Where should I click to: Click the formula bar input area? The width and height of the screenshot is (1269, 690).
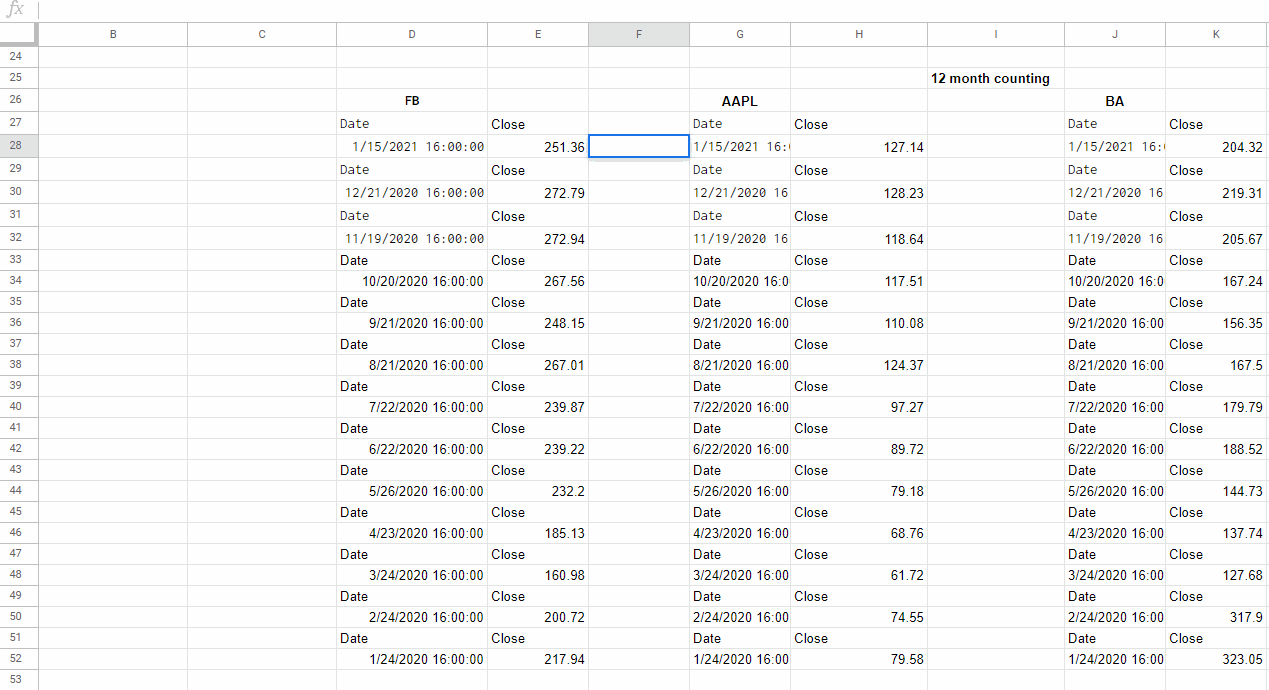tap(654, 10)
